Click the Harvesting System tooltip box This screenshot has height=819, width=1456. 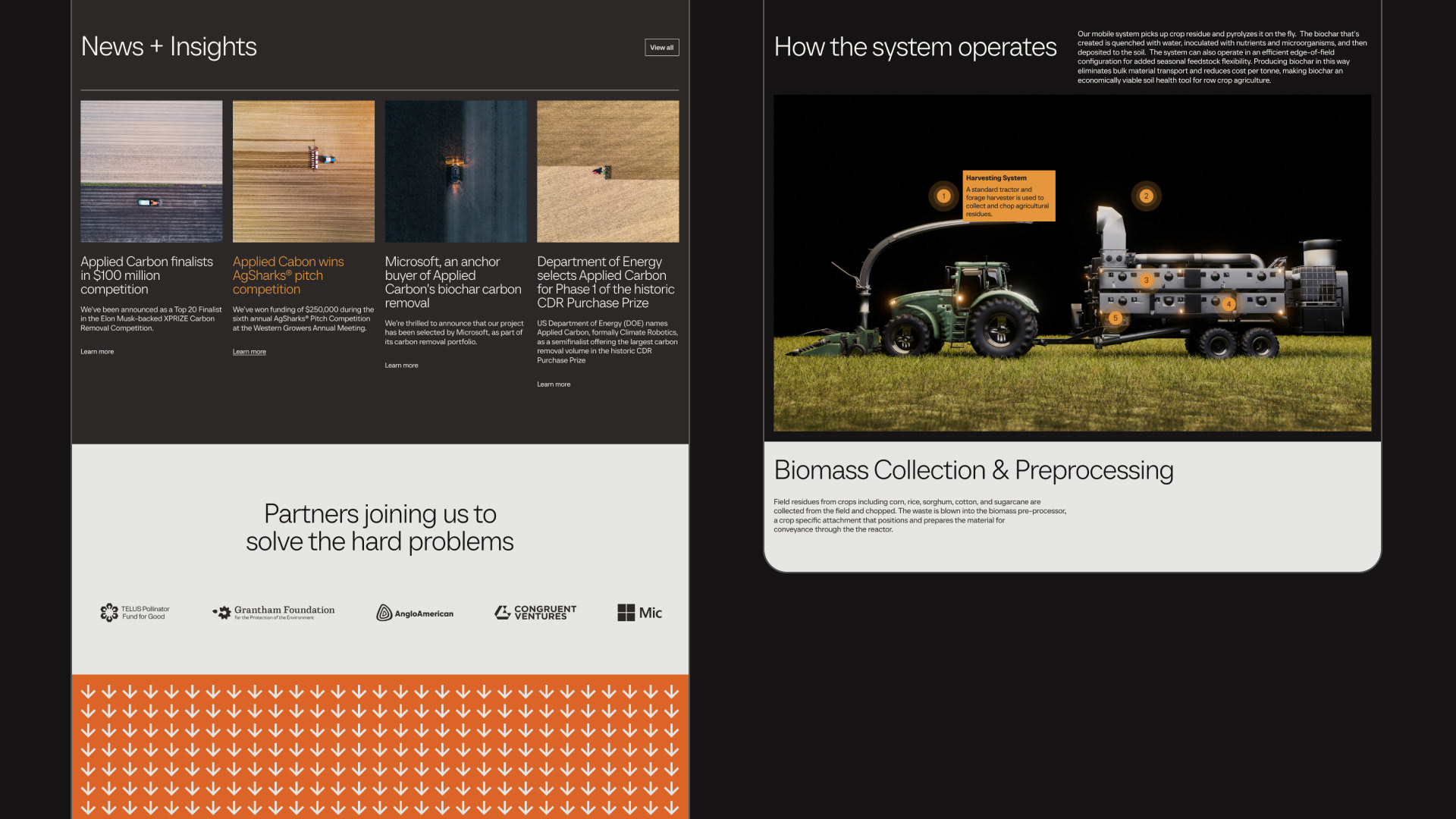[1009, 196]
